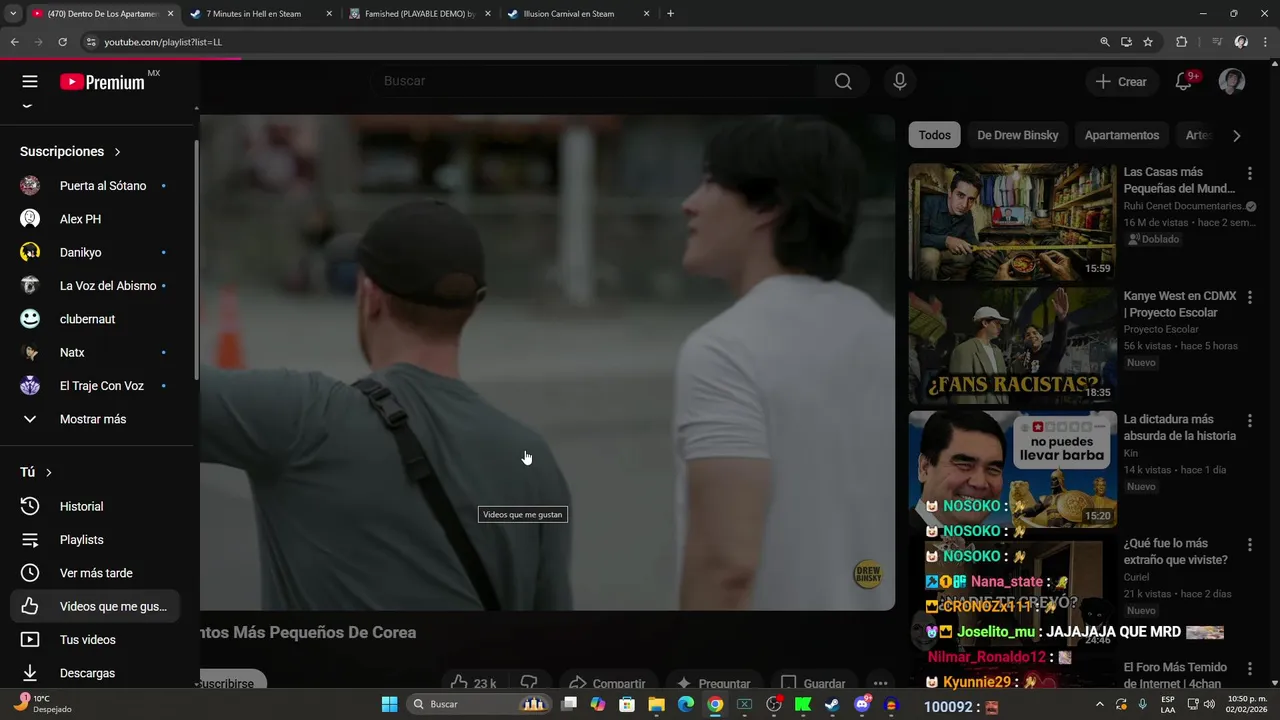Viewport: 1280px width, 720px height.
Task: Open a new browser tab
Action: coord(670,14)
